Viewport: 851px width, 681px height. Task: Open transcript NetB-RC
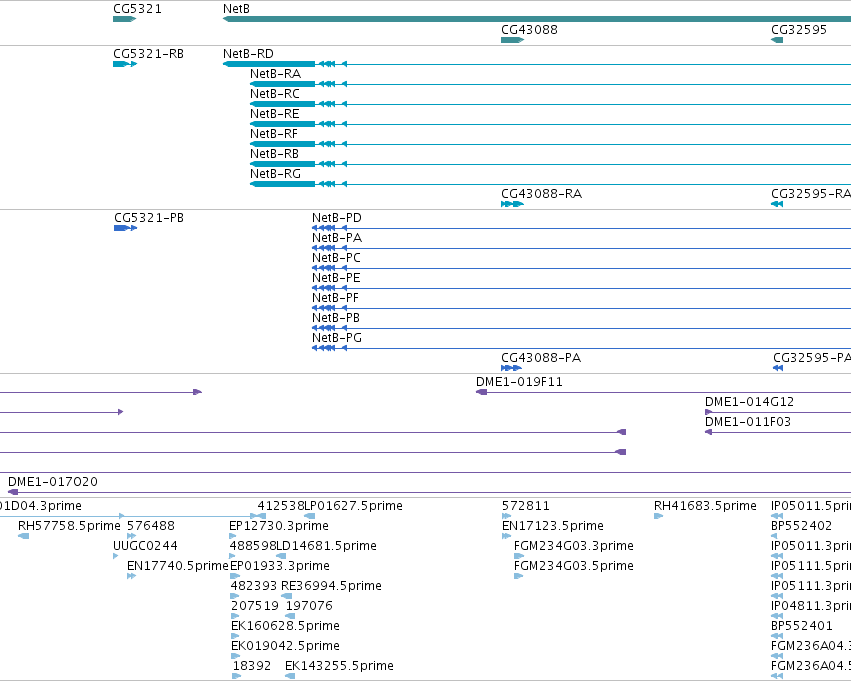(x=275, y=94)
